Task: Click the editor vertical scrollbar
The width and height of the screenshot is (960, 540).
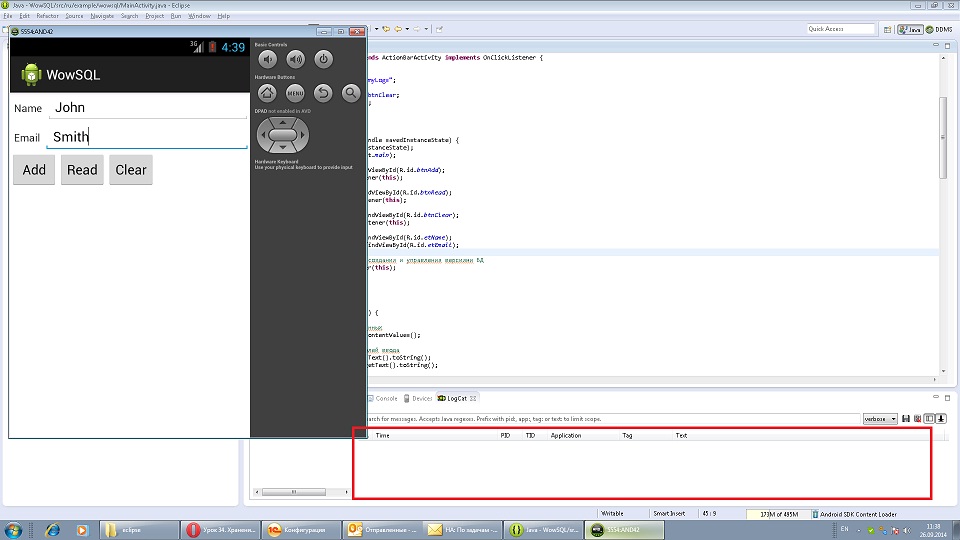Action: click(943, 138)
